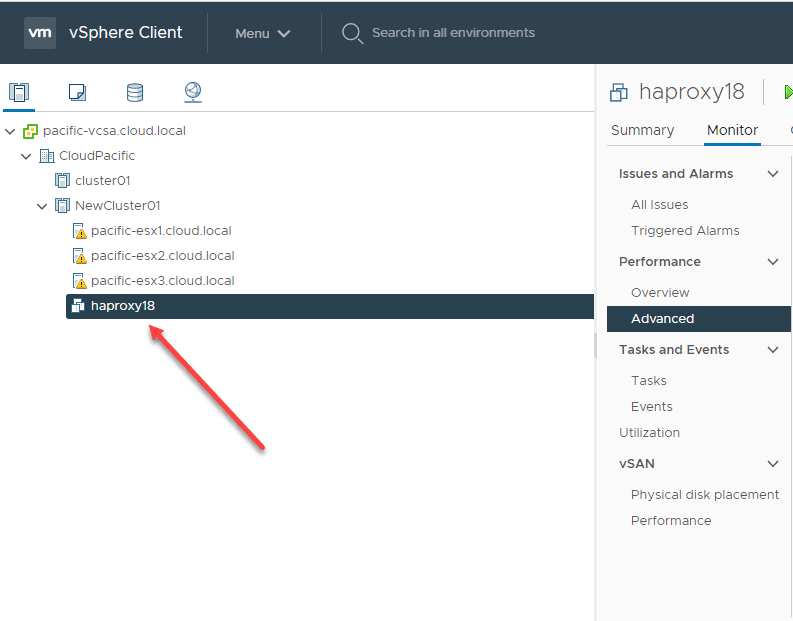Click the Tasks and Events heading

click(674, 350)
